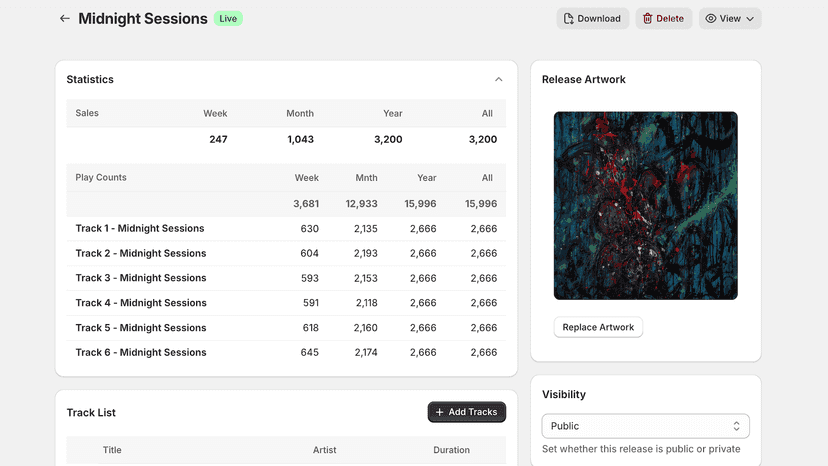Click the total monthly plays 12,933
Screen dimensions: 828x466
click(x=362, y=204)
